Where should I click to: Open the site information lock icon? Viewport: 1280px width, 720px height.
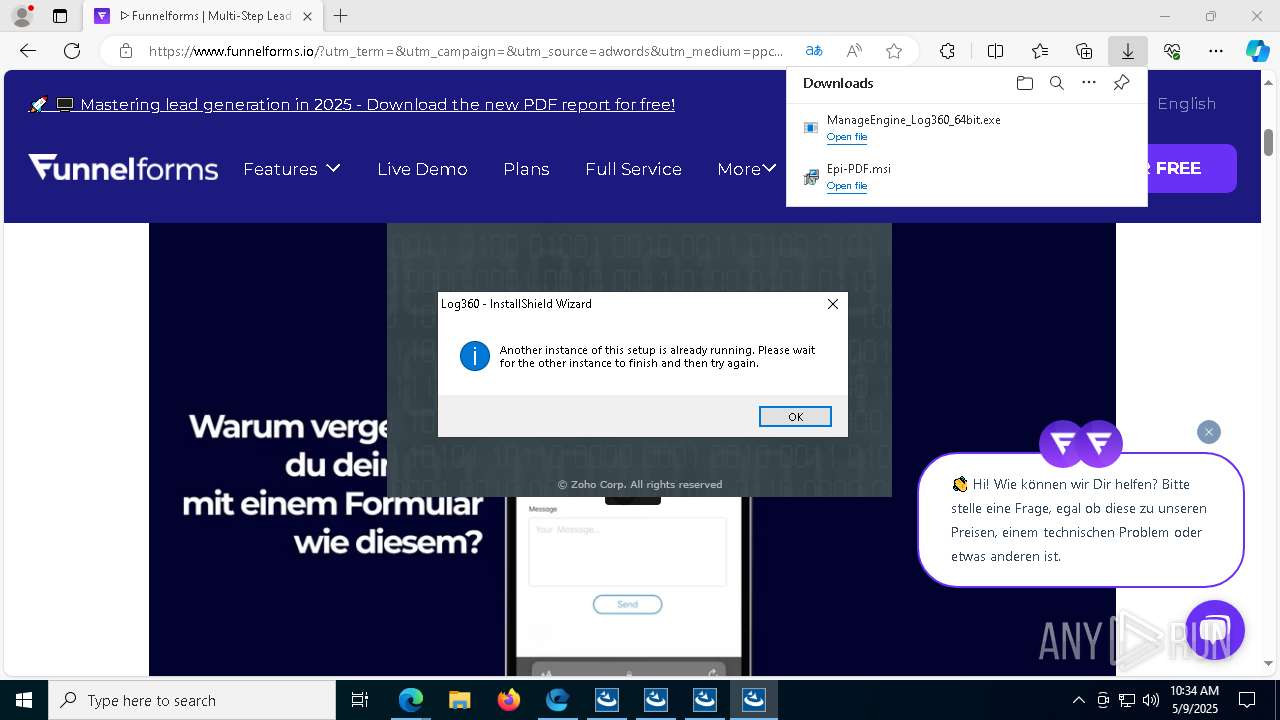coord(126,51)
